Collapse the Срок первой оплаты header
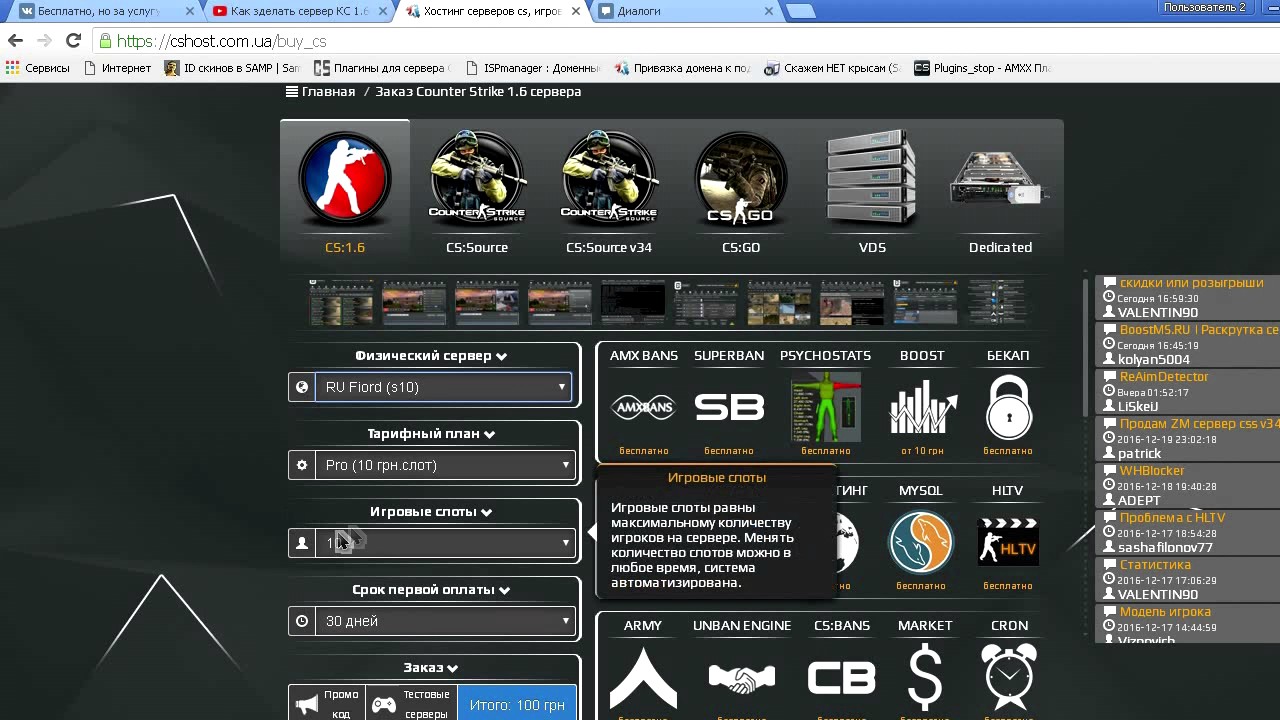Viewport: 1280px width, 720px height. 431,589
